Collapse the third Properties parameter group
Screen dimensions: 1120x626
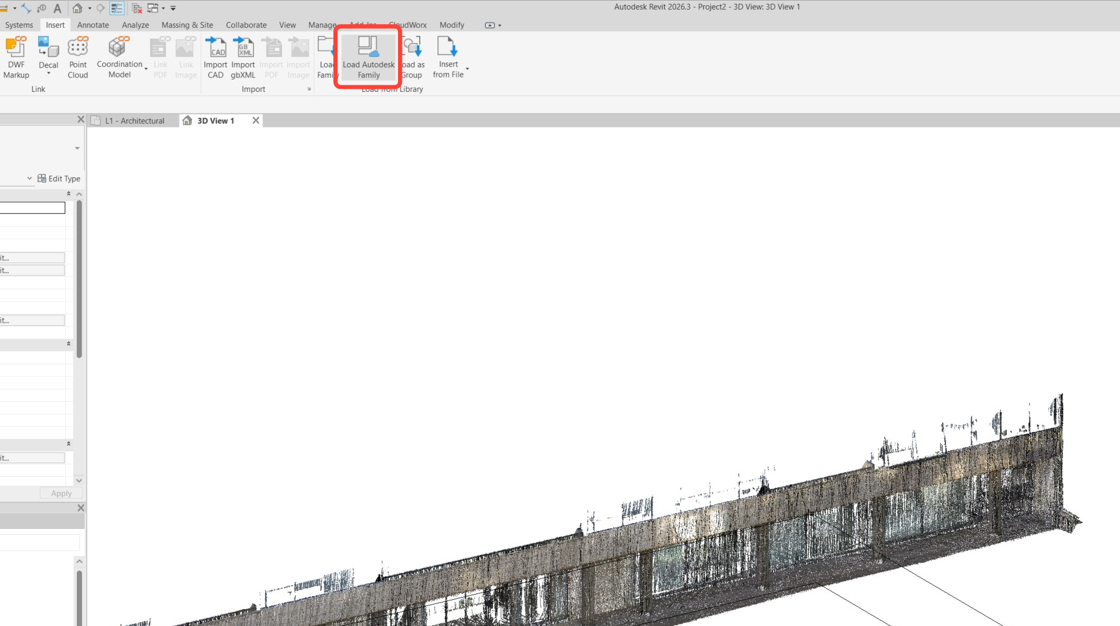click(69, 444)
